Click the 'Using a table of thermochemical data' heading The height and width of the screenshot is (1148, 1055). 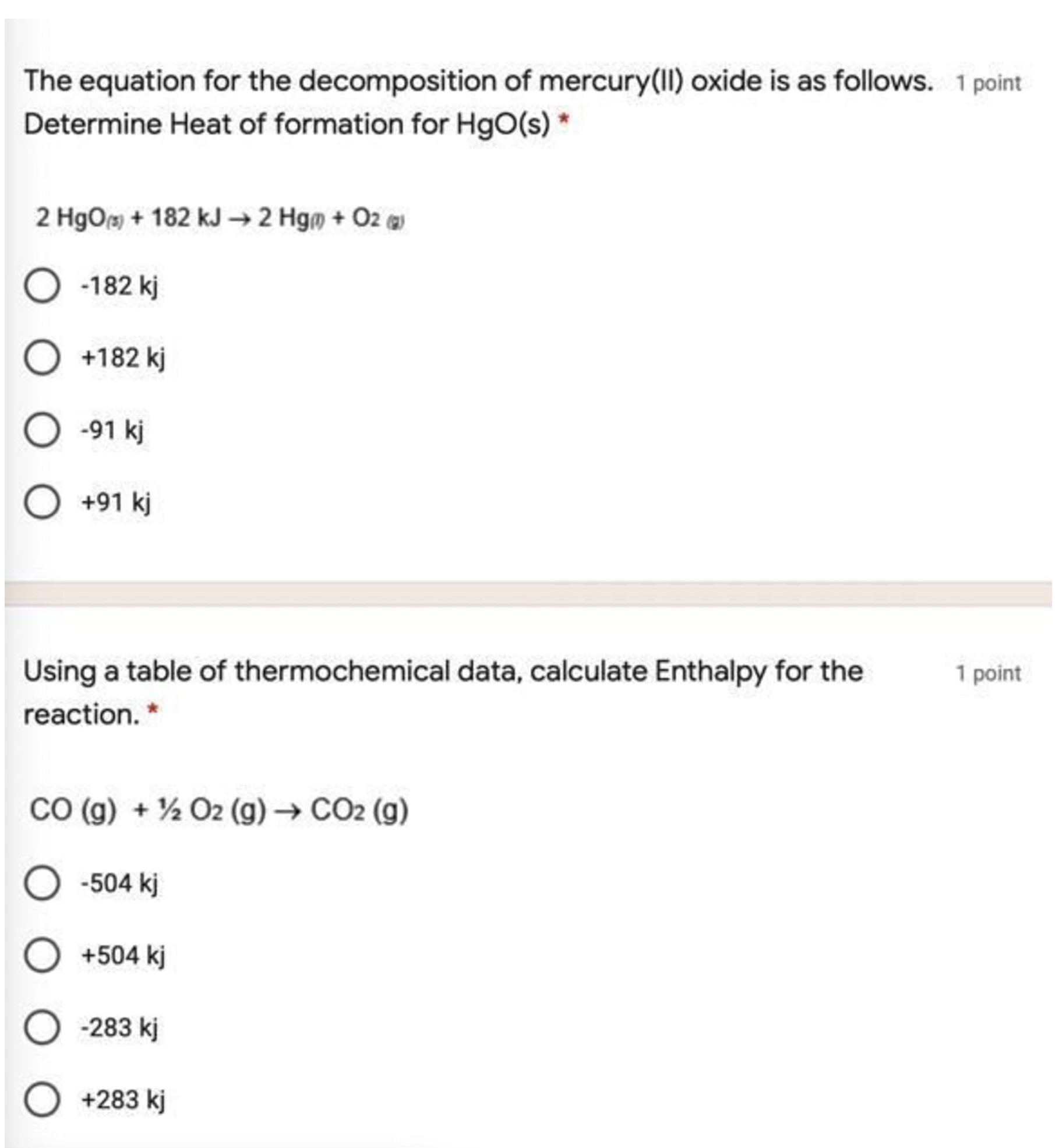[x=443, y=671]
